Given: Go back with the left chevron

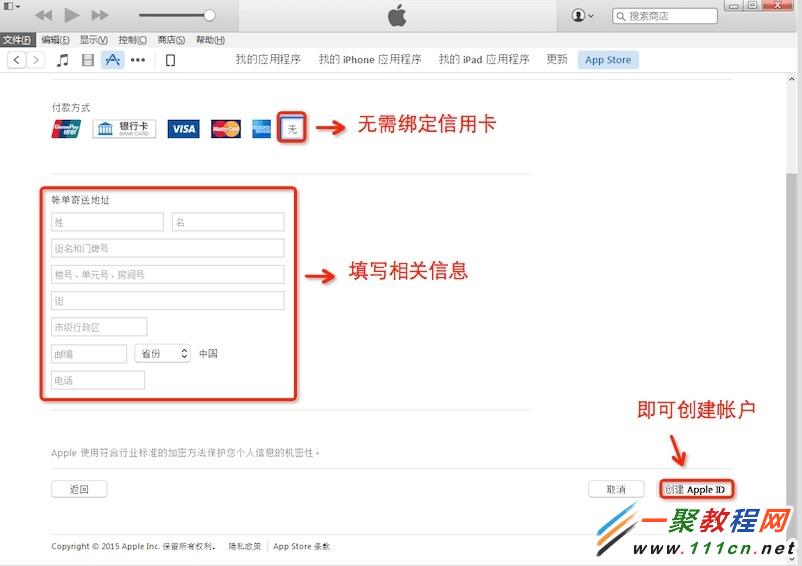Looking at the screenshot, I should (16, 60).
